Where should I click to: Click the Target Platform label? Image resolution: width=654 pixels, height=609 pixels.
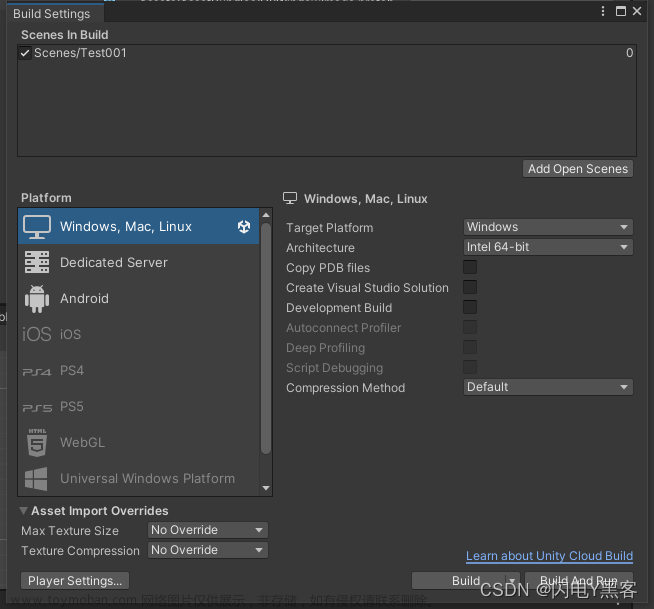[330, 228]
